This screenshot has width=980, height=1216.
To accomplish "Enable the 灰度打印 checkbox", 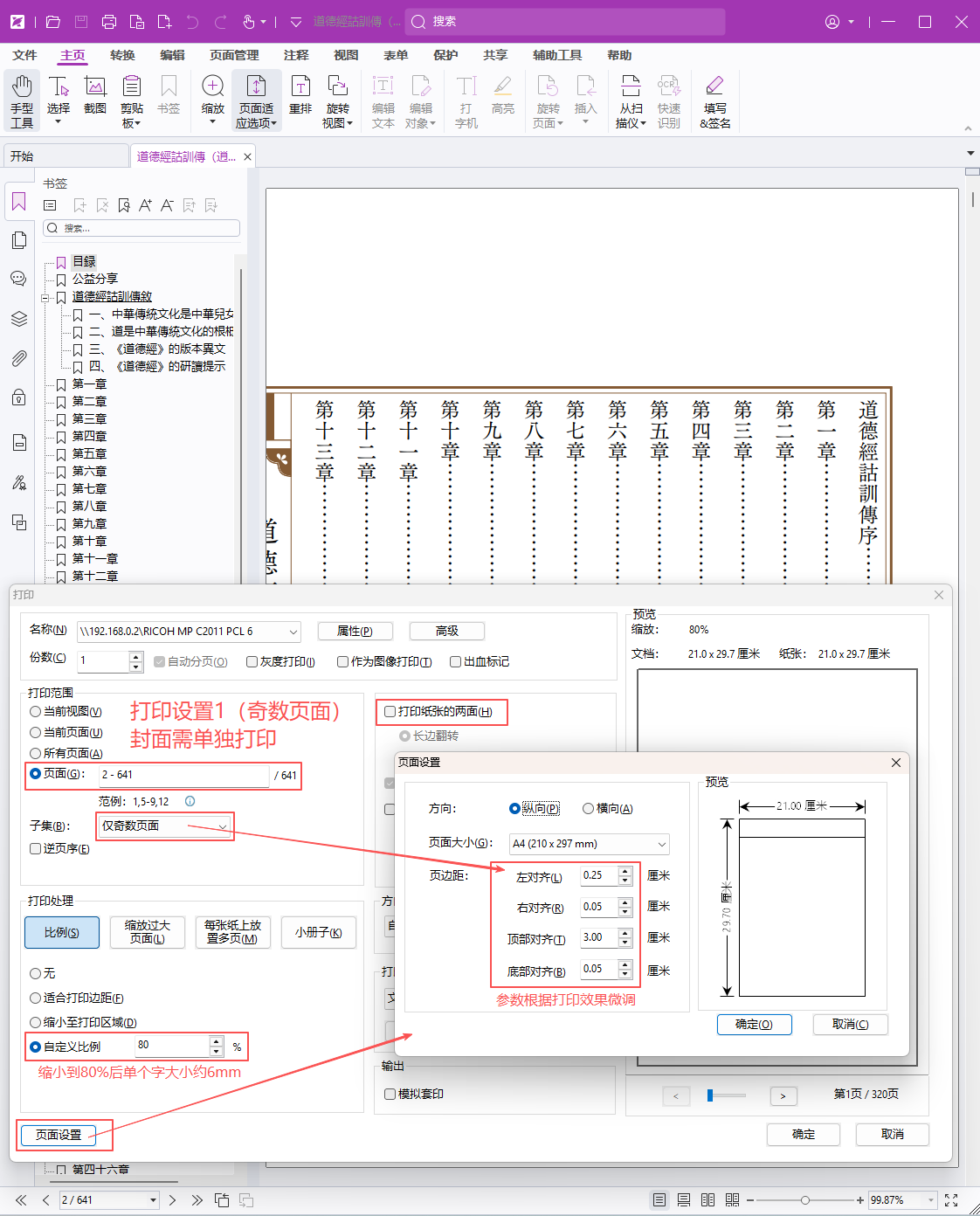I will tap(253, 661).
